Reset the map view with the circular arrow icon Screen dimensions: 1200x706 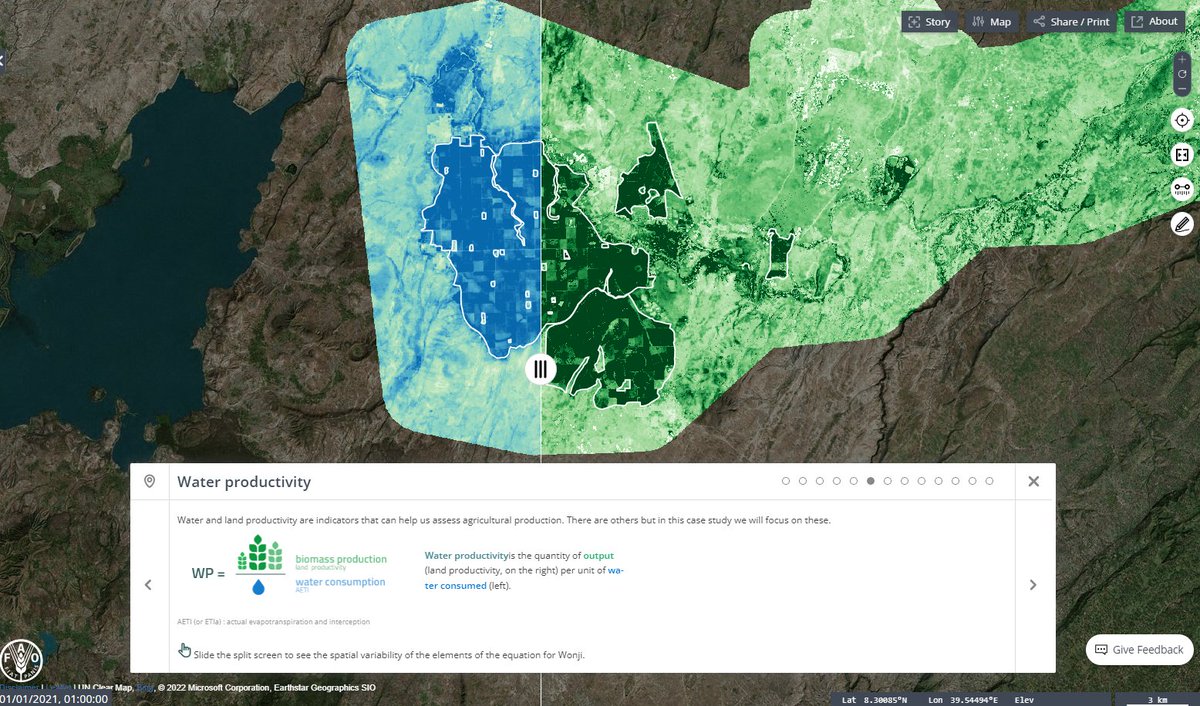click(1182, 74)
